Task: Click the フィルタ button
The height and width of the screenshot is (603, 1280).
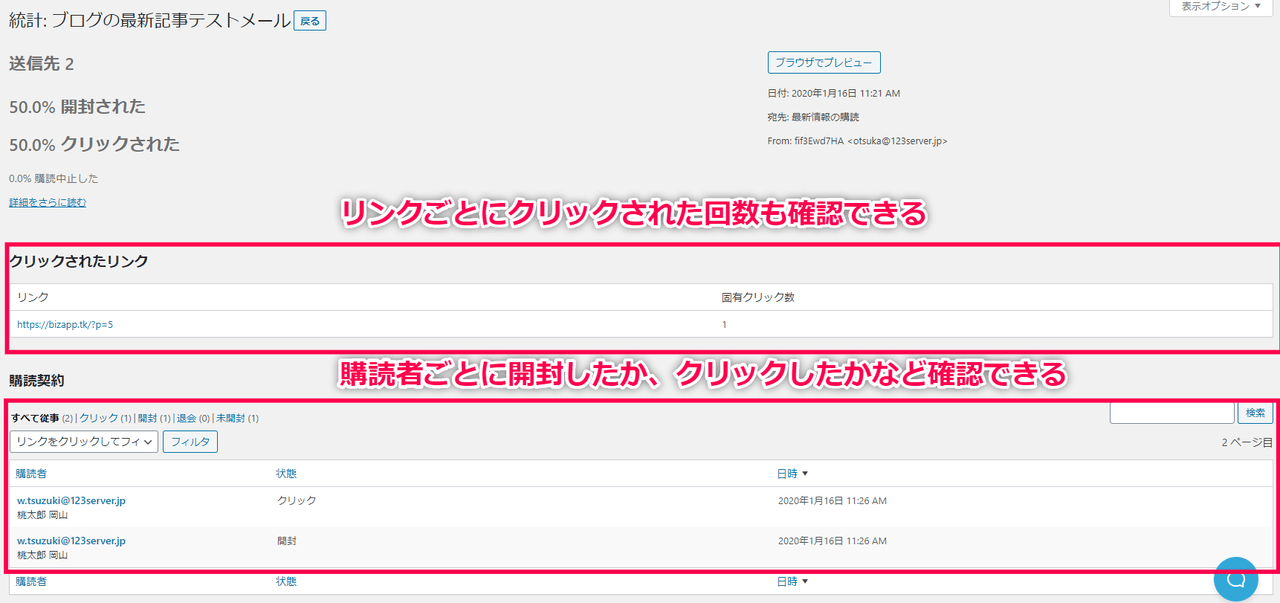Action: (190, 441)
